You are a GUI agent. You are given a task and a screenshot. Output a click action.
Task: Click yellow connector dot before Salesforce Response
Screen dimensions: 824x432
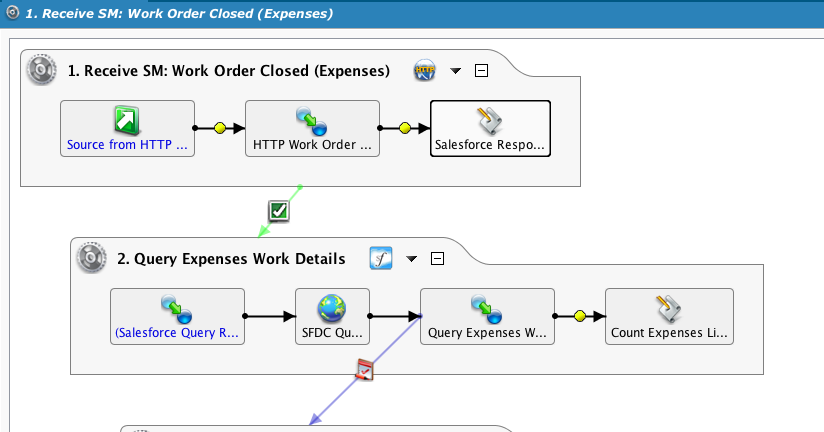click(x=404, y=128)
